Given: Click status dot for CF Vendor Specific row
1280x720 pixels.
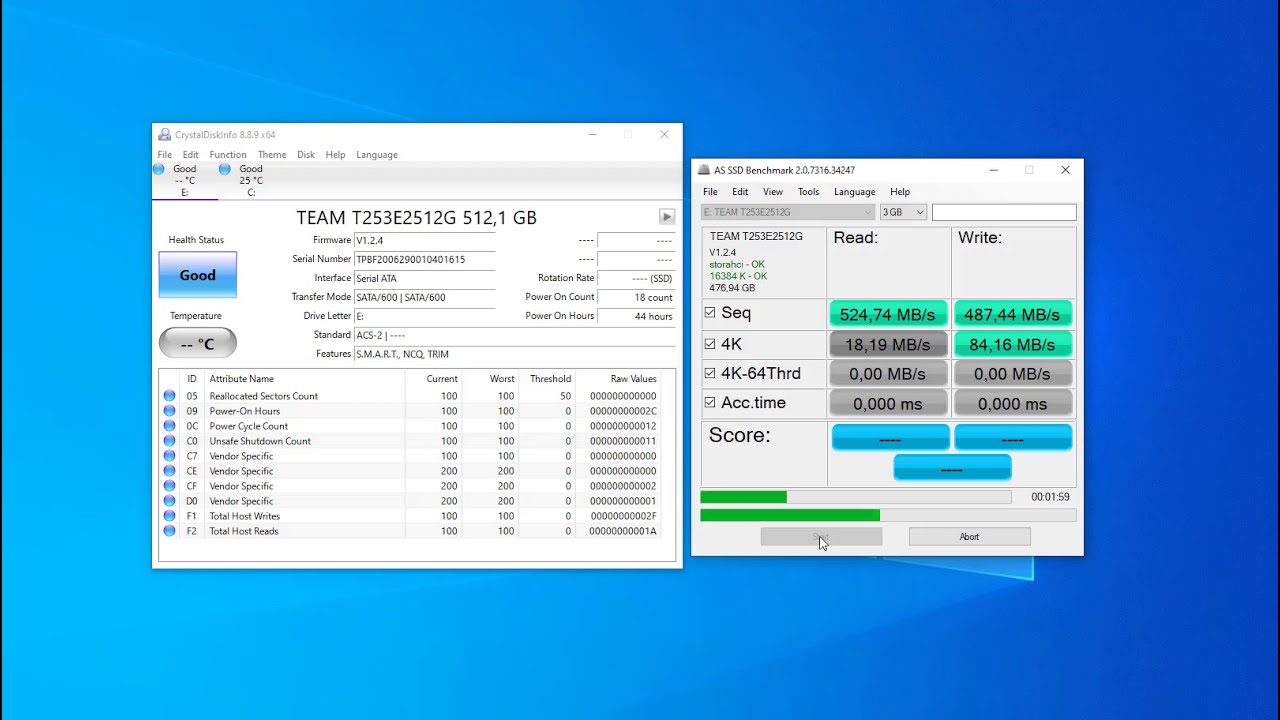Looking at the screenshot, I should point(169,486).
